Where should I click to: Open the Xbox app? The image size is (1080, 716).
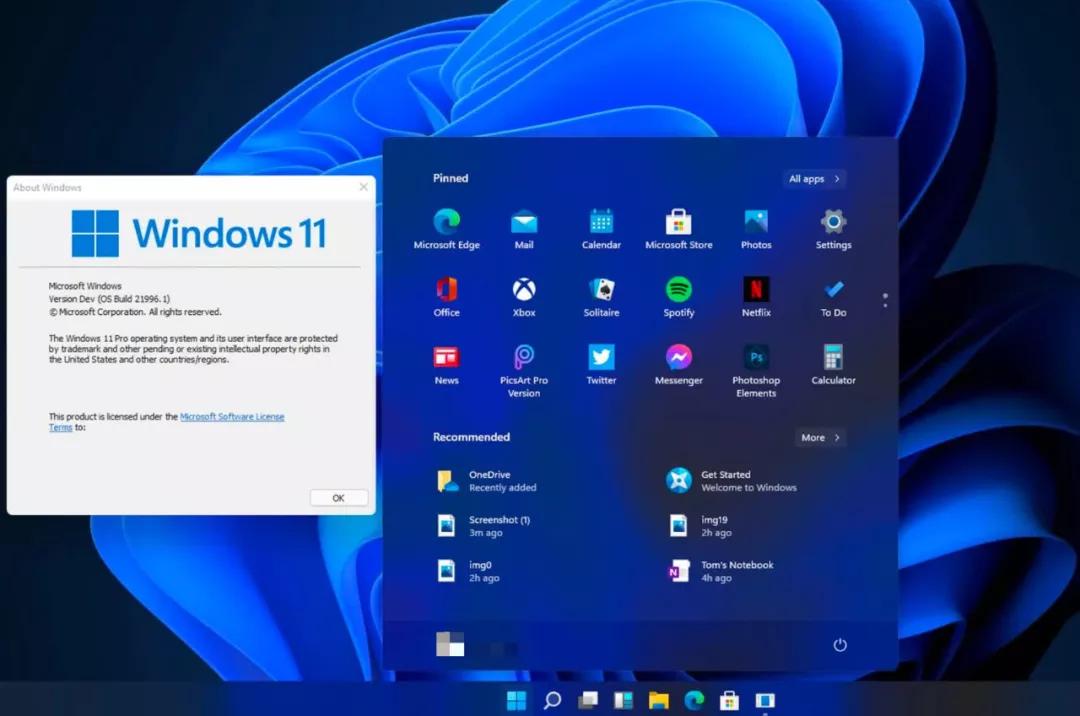[x=523, y=290]
